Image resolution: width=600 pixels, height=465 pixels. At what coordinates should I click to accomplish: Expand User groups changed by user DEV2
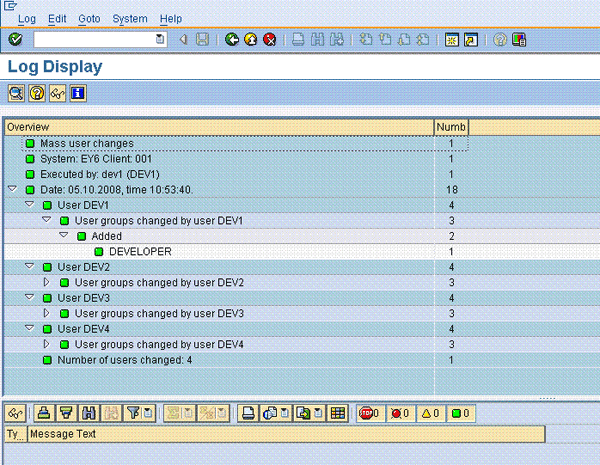click(x=45, y=283)
